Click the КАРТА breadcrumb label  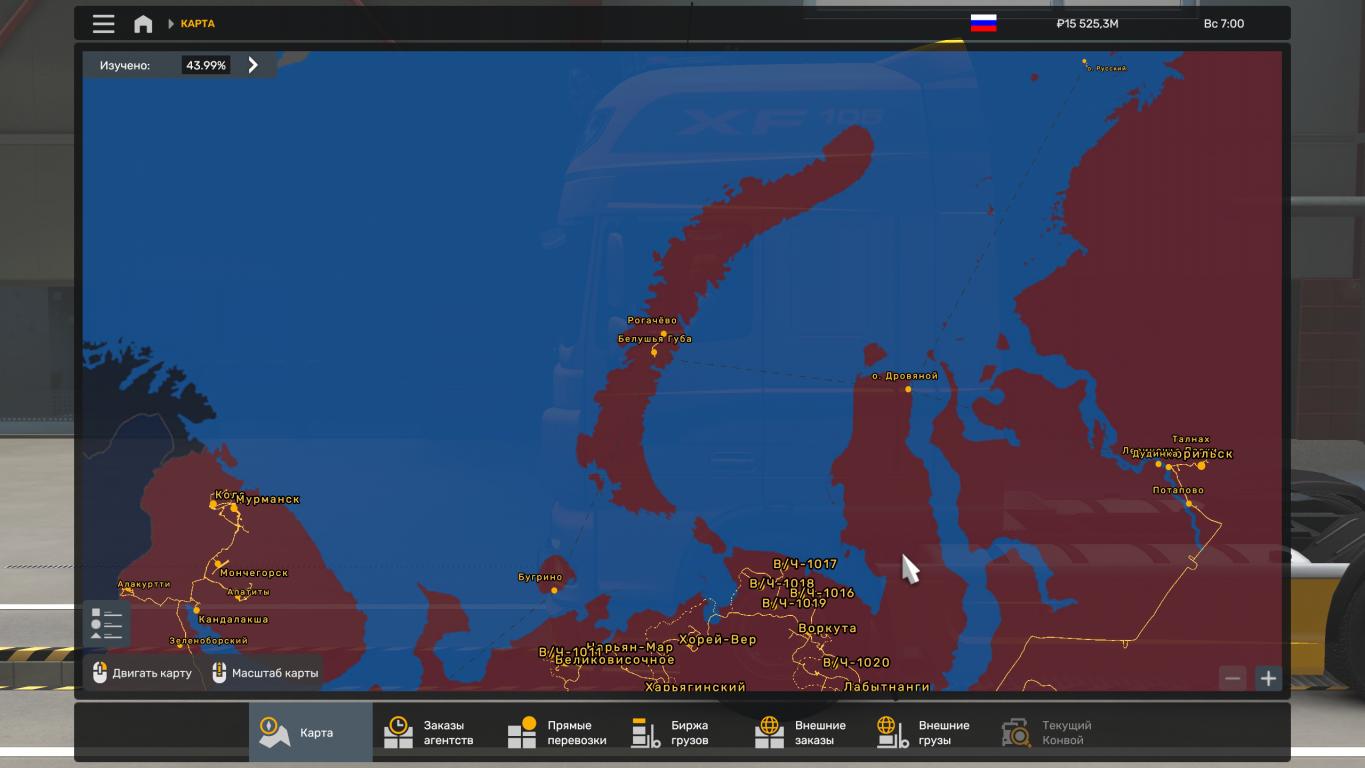[x=197, y=24]
